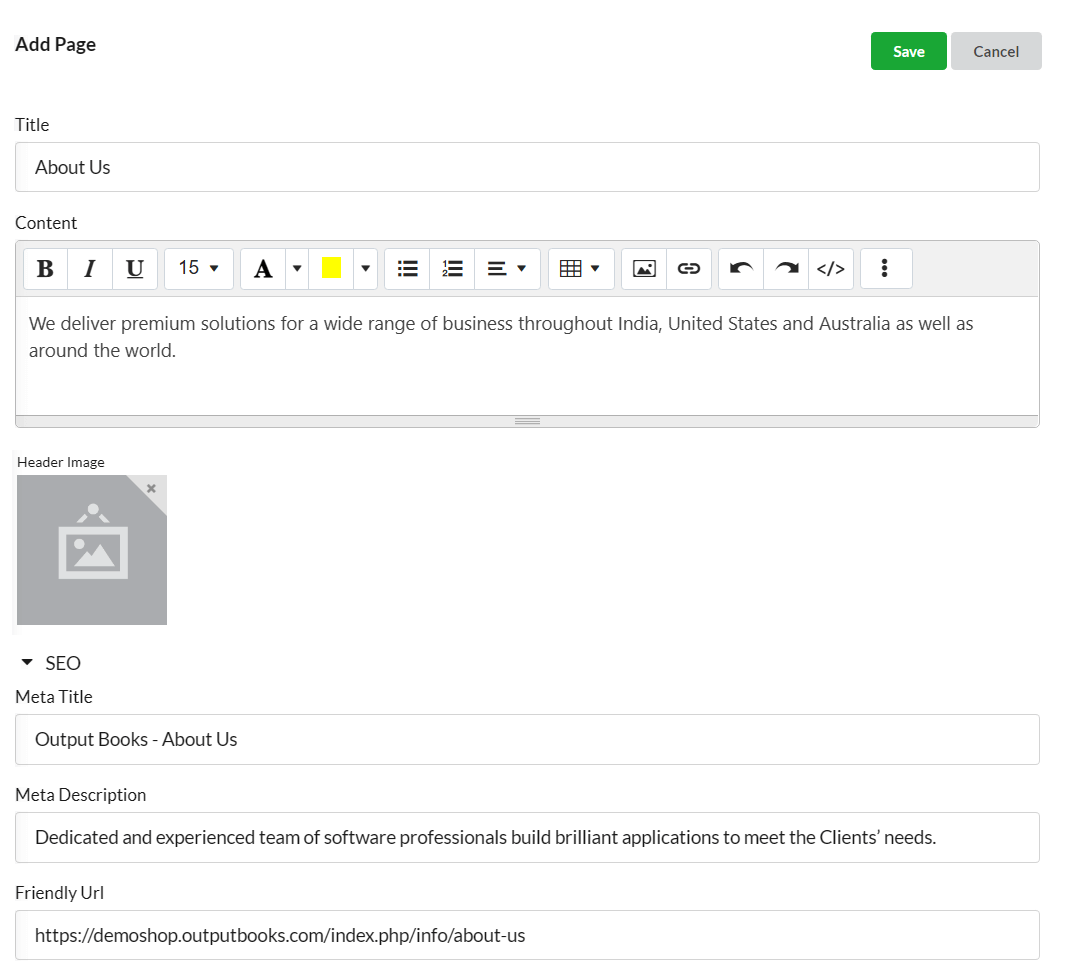The width and height of the screenshot is (1065, 979).
Task: Click the content text editing area
Action: click(x=527, y=355)
